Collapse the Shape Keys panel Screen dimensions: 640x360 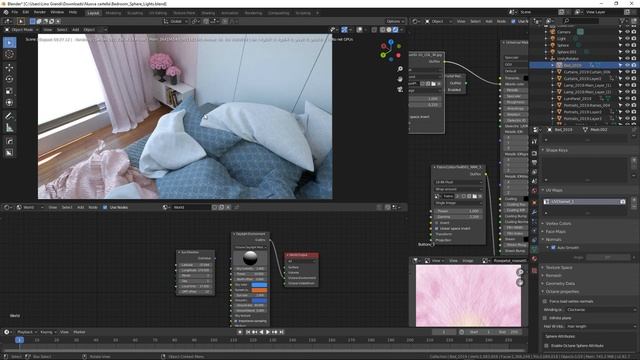(556, 150)
